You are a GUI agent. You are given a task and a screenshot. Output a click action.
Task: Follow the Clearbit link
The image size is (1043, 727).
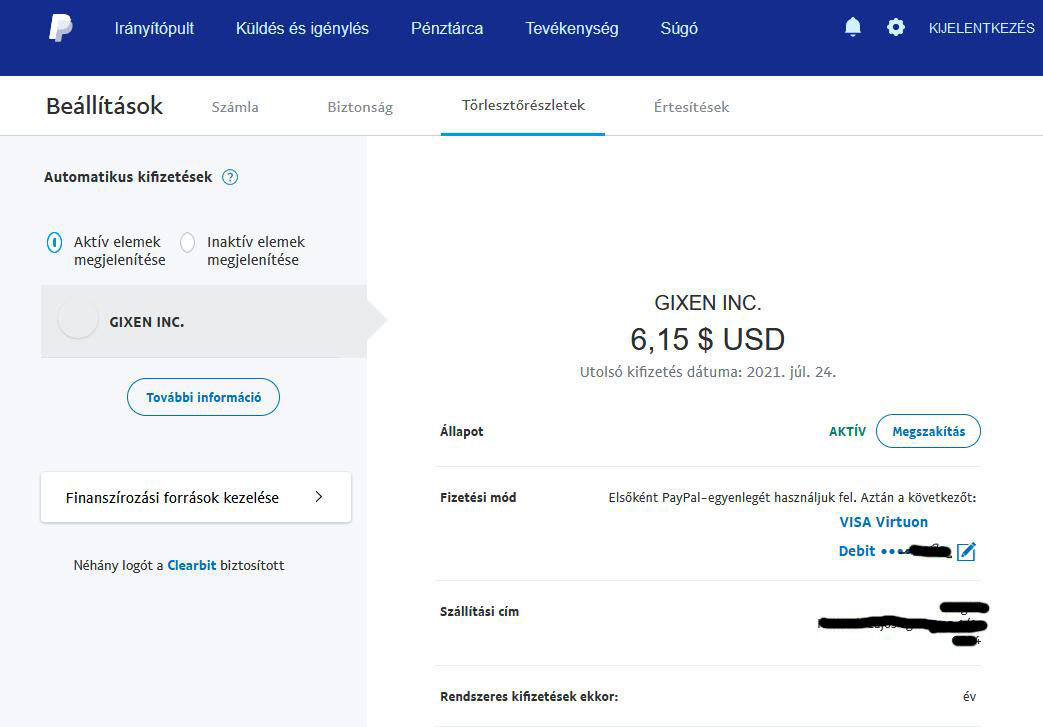192,566
